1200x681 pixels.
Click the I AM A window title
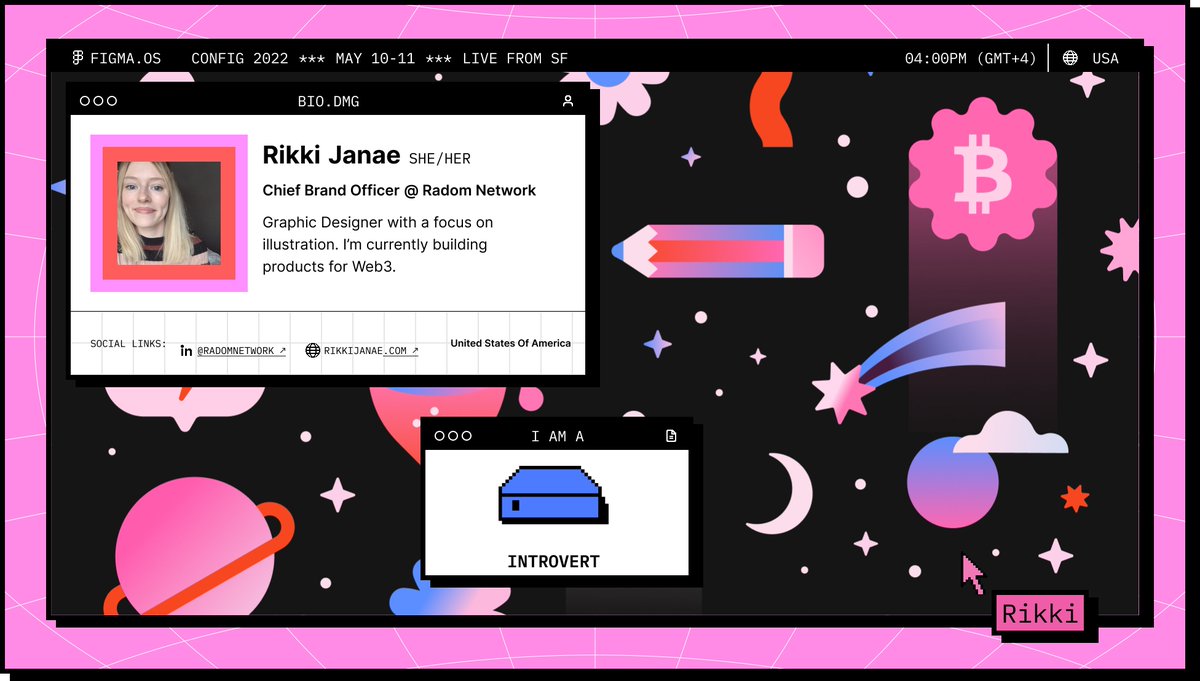tap(557, 436)
